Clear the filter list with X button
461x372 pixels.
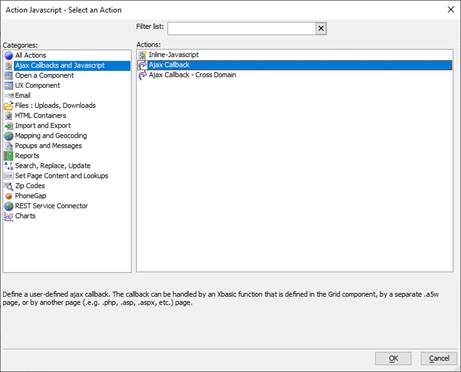click(321, 28)
